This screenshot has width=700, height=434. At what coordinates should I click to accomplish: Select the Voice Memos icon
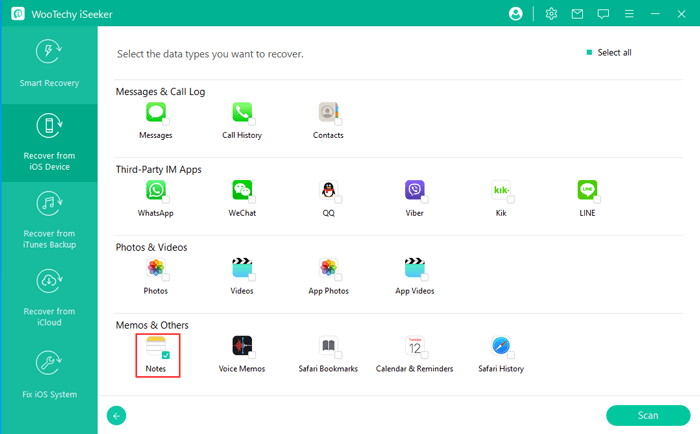[x=242, y=346]
